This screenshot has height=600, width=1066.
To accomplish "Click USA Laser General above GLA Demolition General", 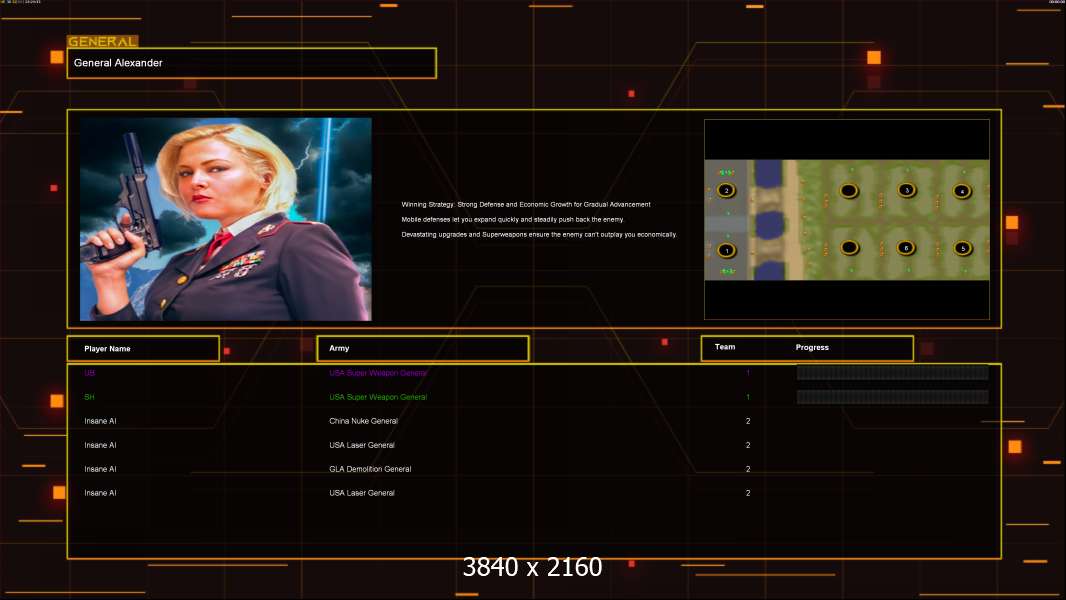I will coord(362,445).
